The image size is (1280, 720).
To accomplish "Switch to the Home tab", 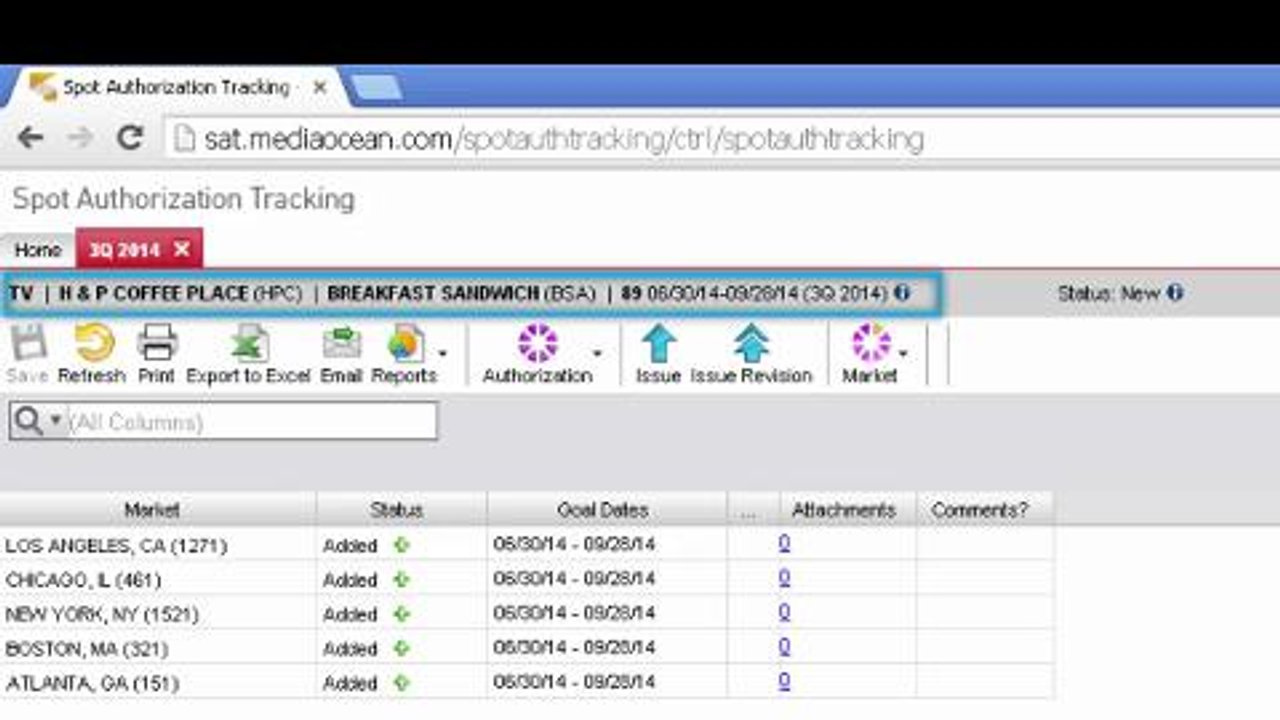I will (x=38, y=250).
